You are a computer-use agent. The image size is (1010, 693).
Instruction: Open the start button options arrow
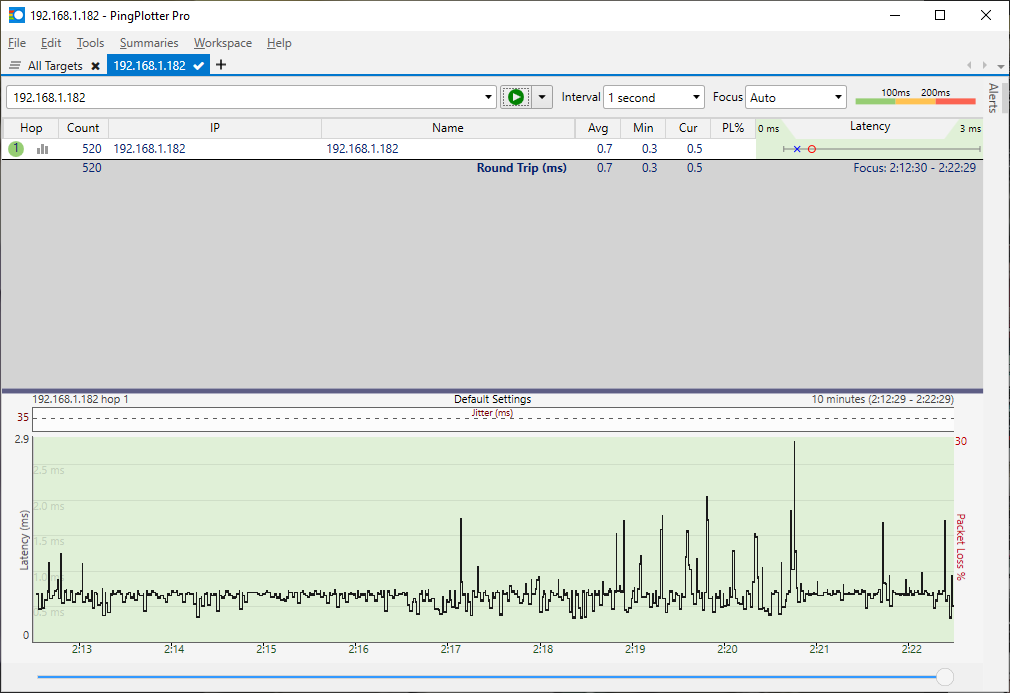click(543, 97)
